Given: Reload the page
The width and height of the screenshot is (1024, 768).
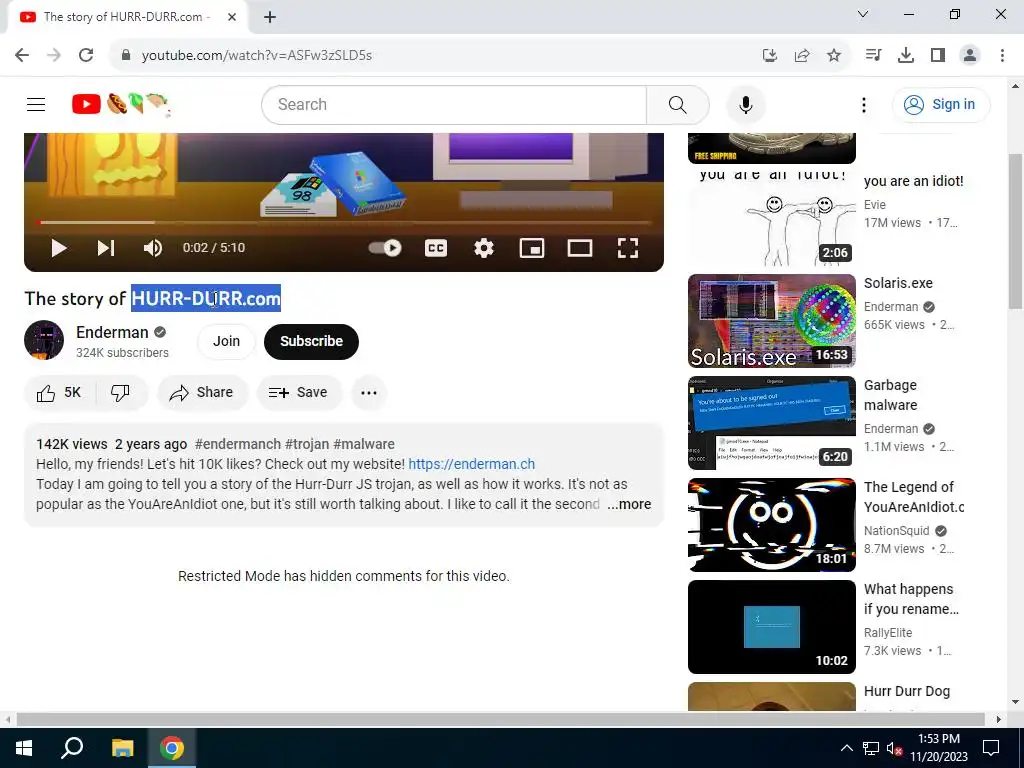Looking at the screenshot, I should point(86,55).
